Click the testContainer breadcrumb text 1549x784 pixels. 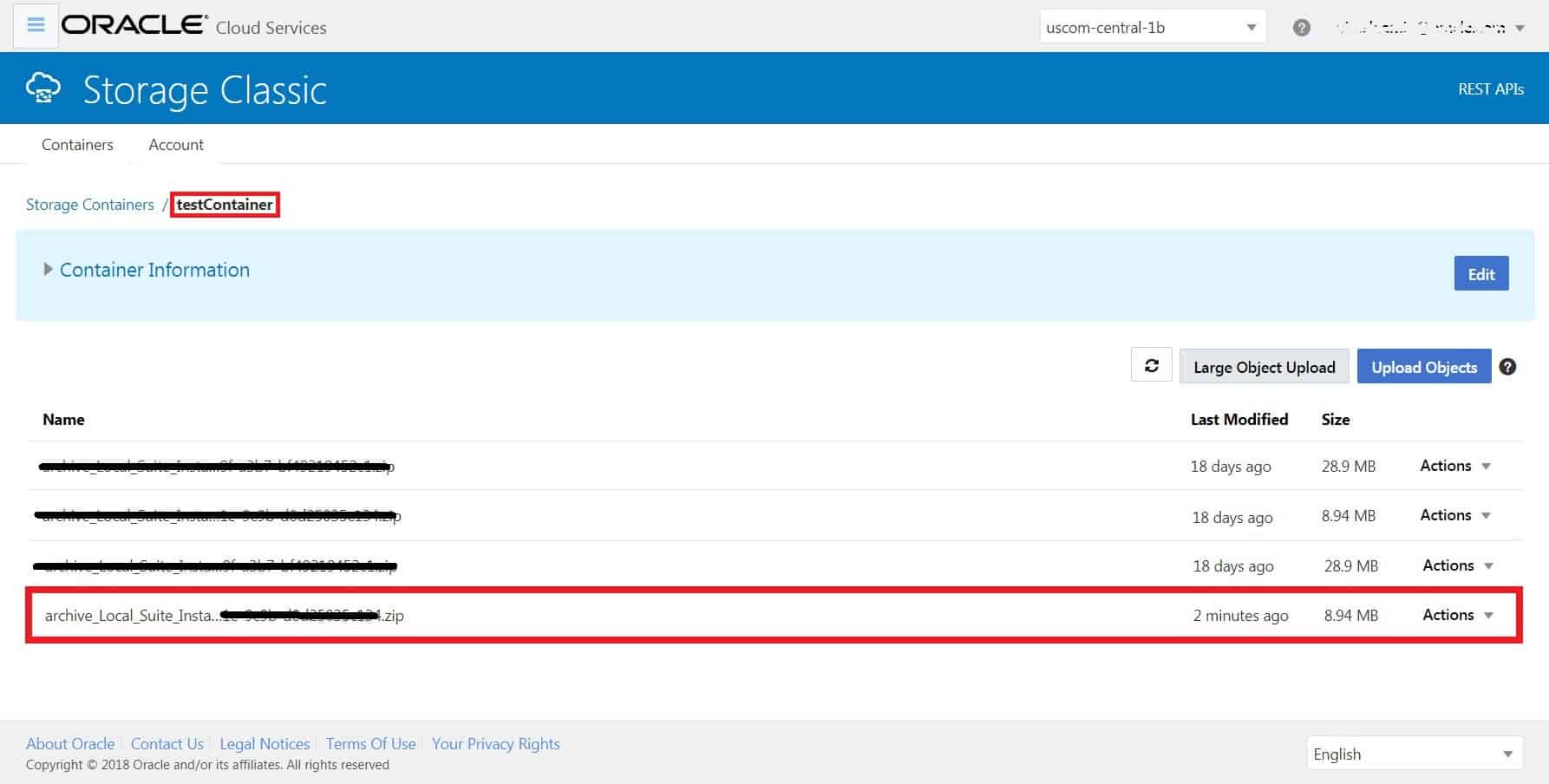(225, 205)
